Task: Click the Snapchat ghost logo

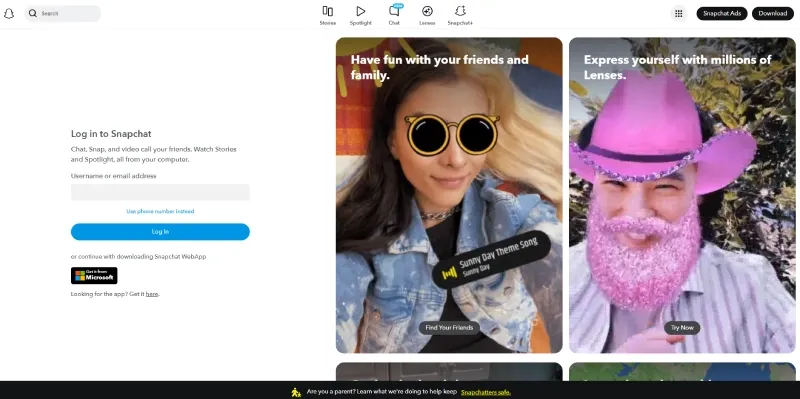Action: tap(9, 14)
